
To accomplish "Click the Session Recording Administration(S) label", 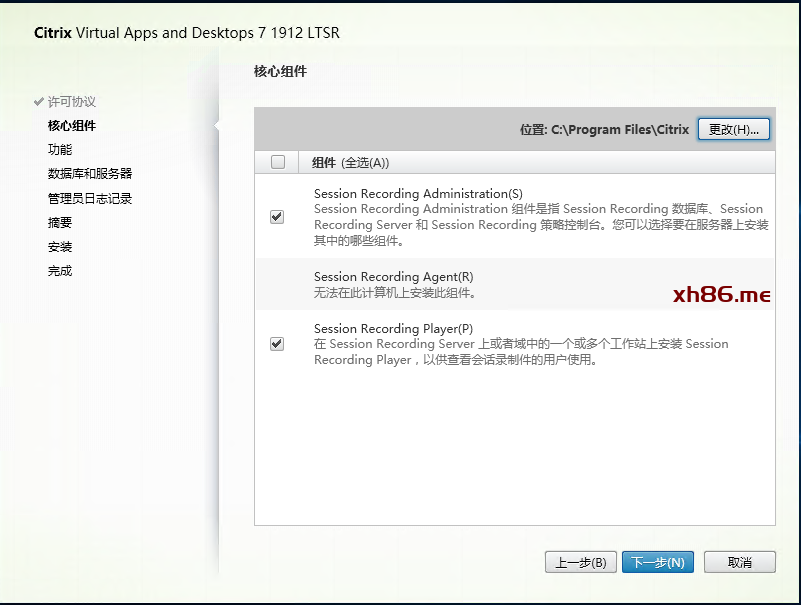I will tap(418, 193).
